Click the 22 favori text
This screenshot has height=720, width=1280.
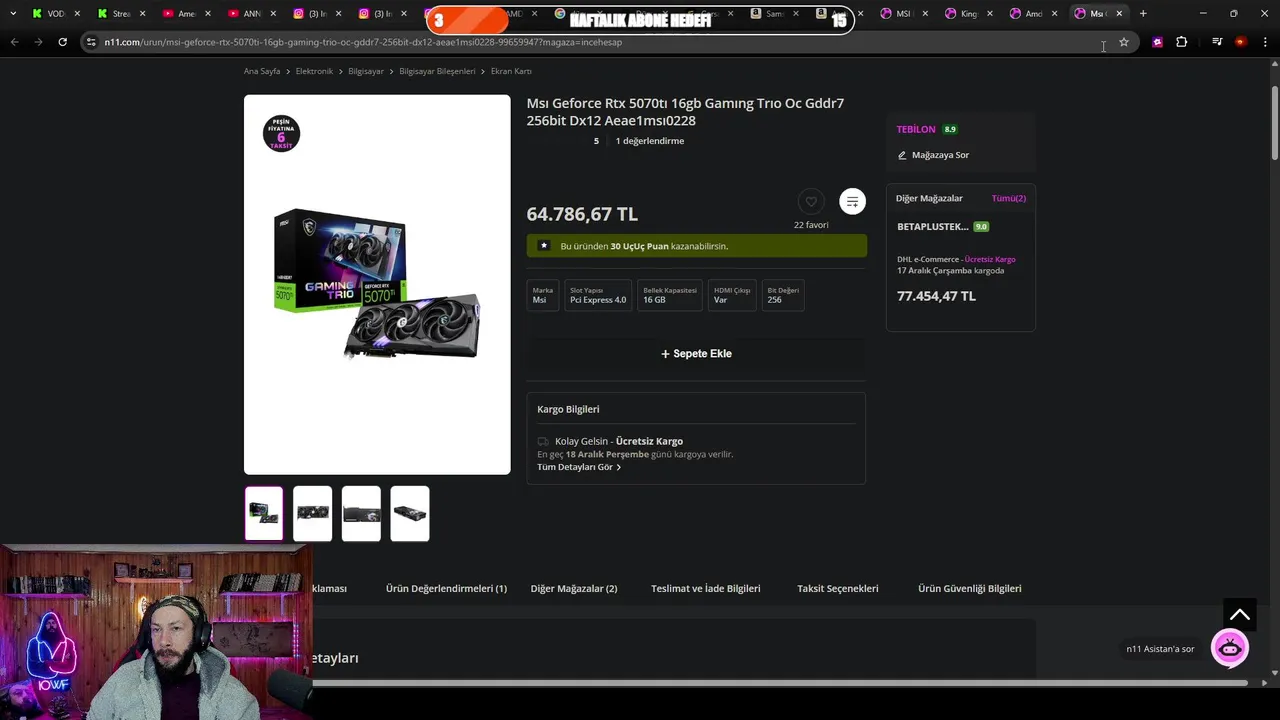click(x=811, y=225)
